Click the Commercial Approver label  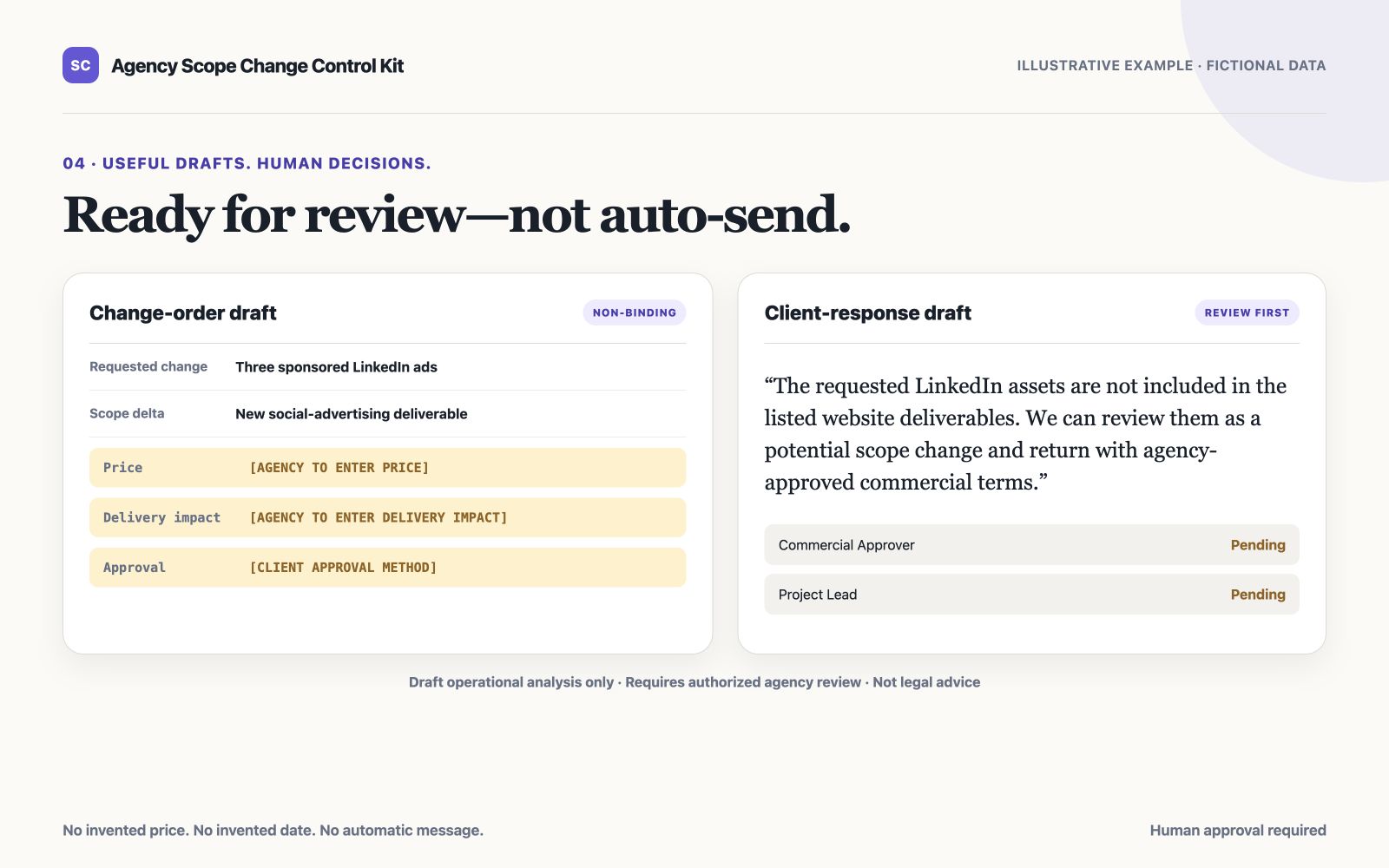point(846,545)
